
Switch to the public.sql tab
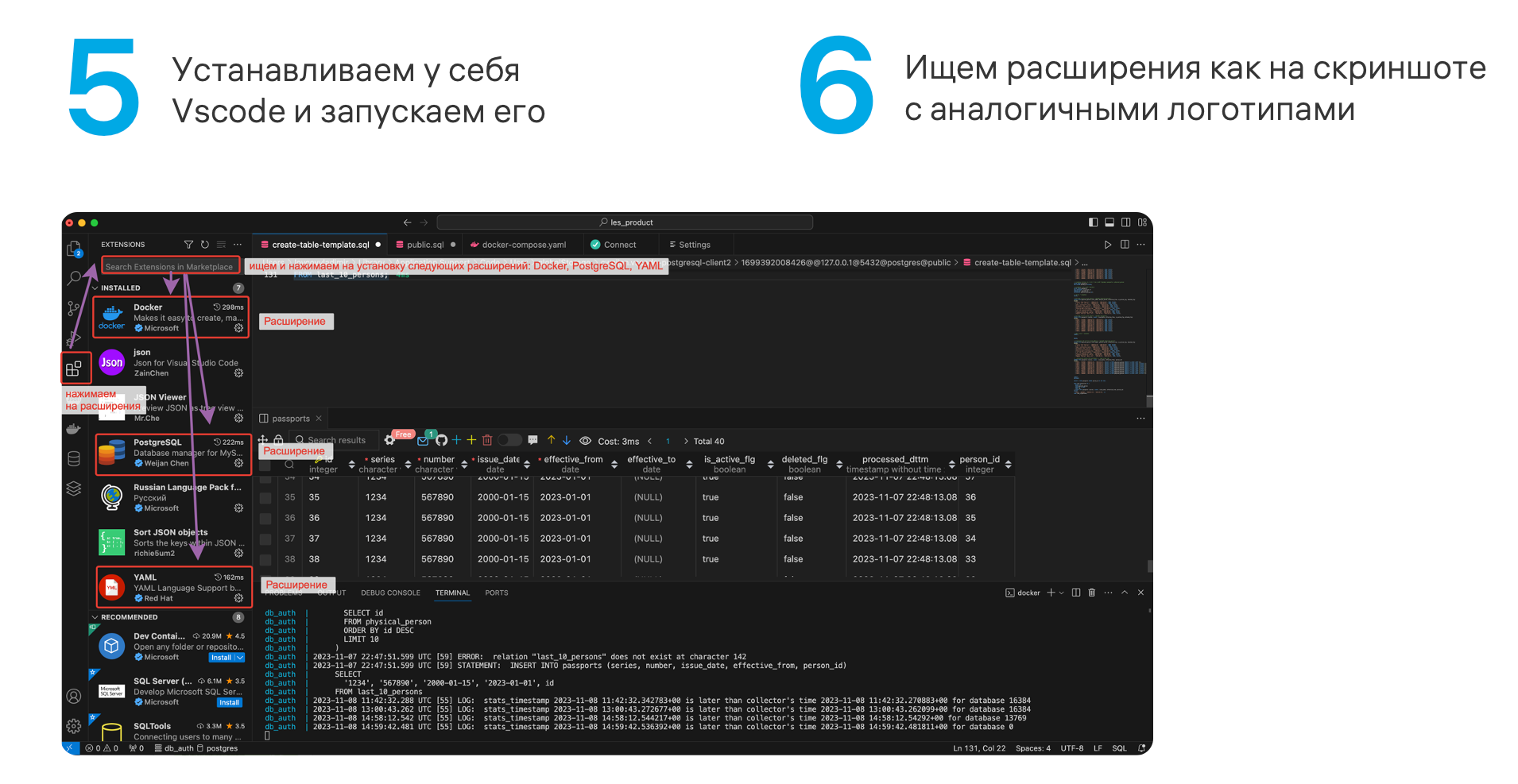pos(425,245)
